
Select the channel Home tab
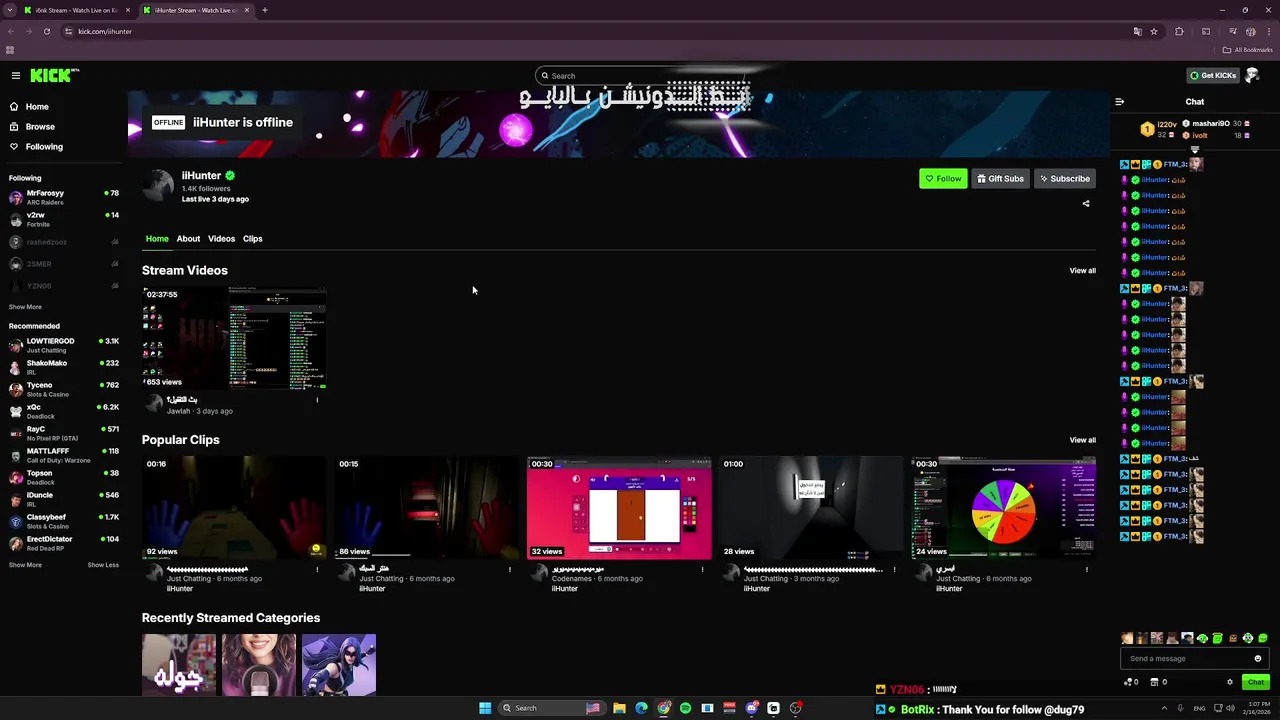click(x=157, y=239)
